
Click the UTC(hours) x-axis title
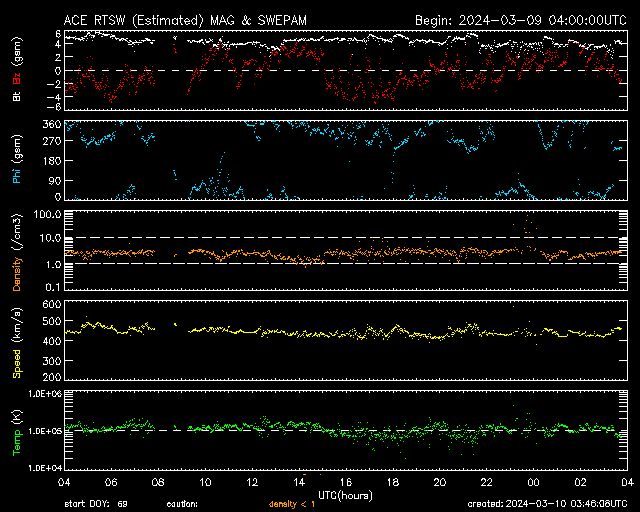point(344,493)
